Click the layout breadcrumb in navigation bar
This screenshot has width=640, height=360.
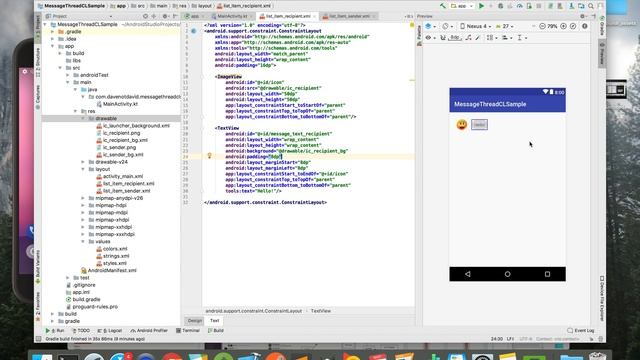click(x=202, y=6)
